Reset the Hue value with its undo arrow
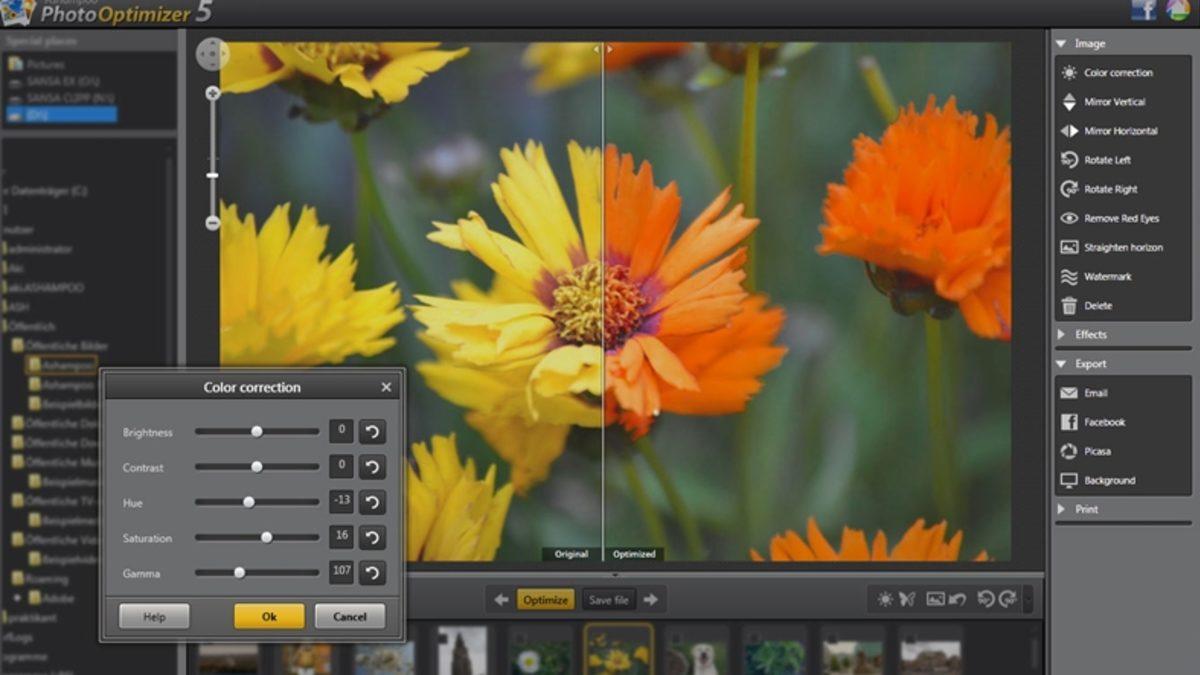 (371, 502)
